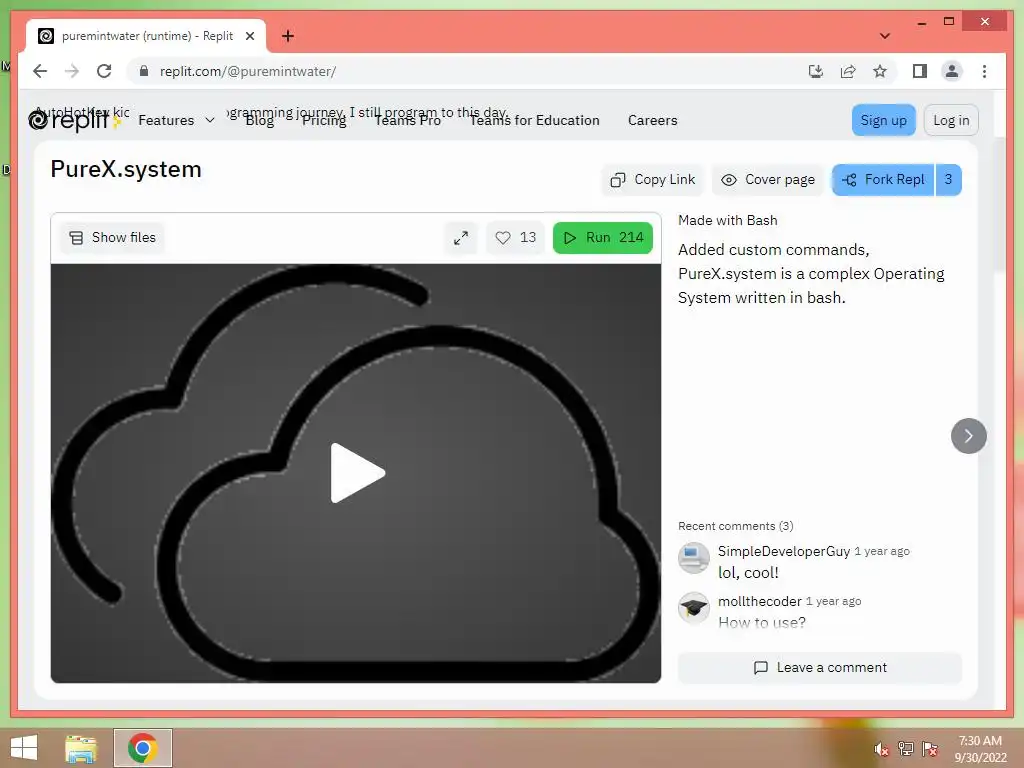This screenshot has width=1024, height=768.
Task: Click the browser forward arrow
Action: 72,71
